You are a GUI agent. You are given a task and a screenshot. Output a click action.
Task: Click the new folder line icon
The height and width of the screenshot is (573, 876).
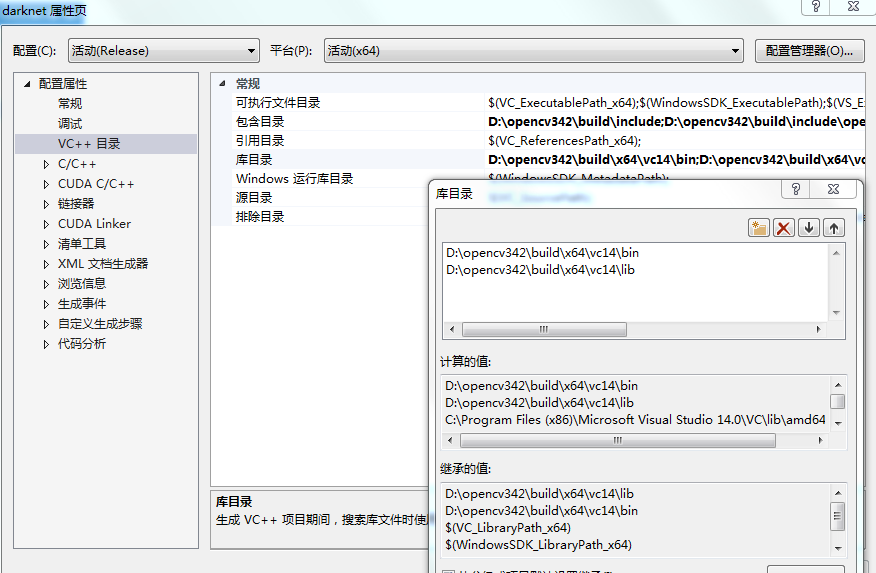click(759, 228)
